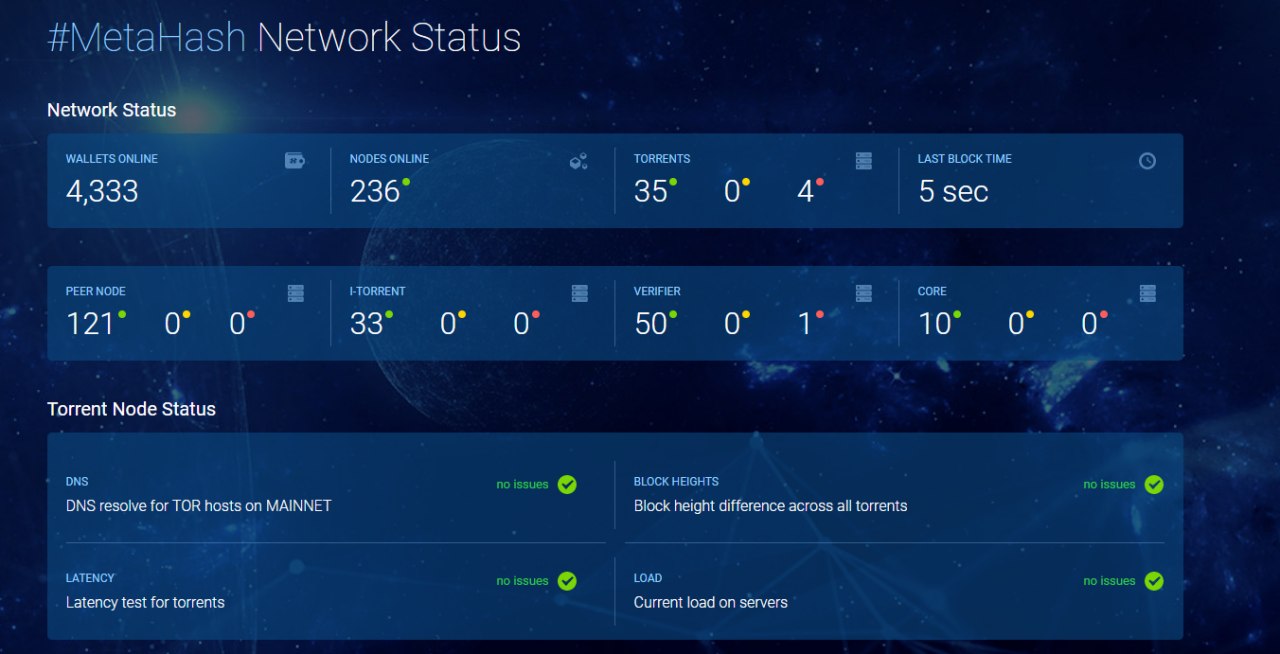
Task: Click the green checkmark in the Load row
Action: click(1154, 581)
